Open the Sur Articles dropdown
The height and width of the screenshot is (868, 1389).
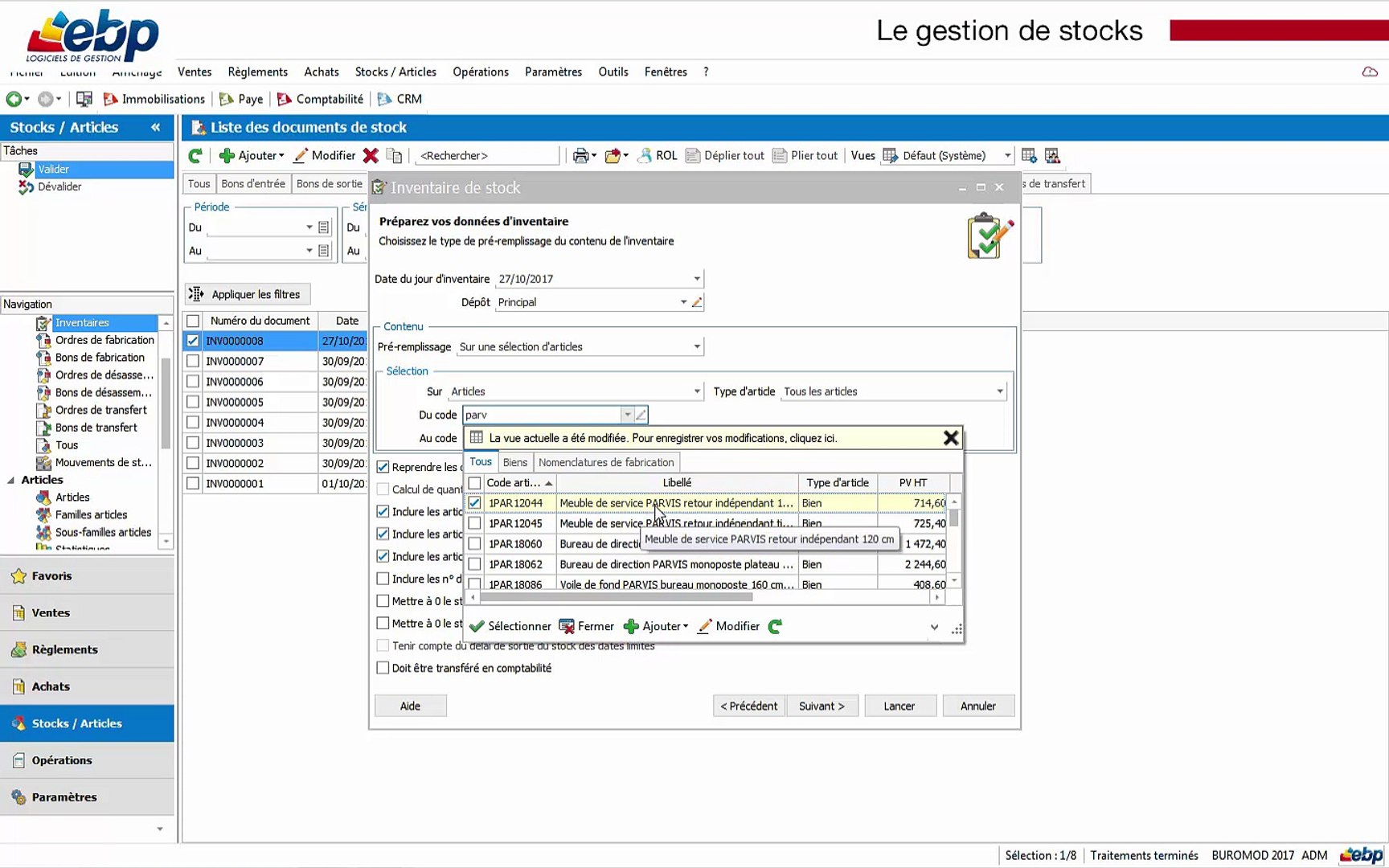click(697, 391)
